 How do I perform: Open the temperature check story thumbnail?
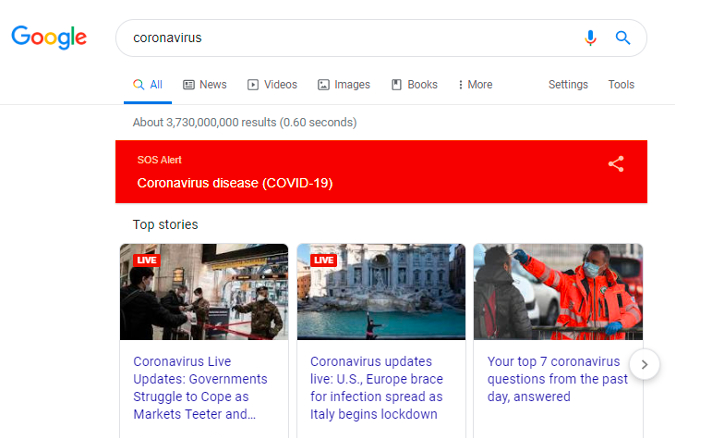[x=558, y=292]
